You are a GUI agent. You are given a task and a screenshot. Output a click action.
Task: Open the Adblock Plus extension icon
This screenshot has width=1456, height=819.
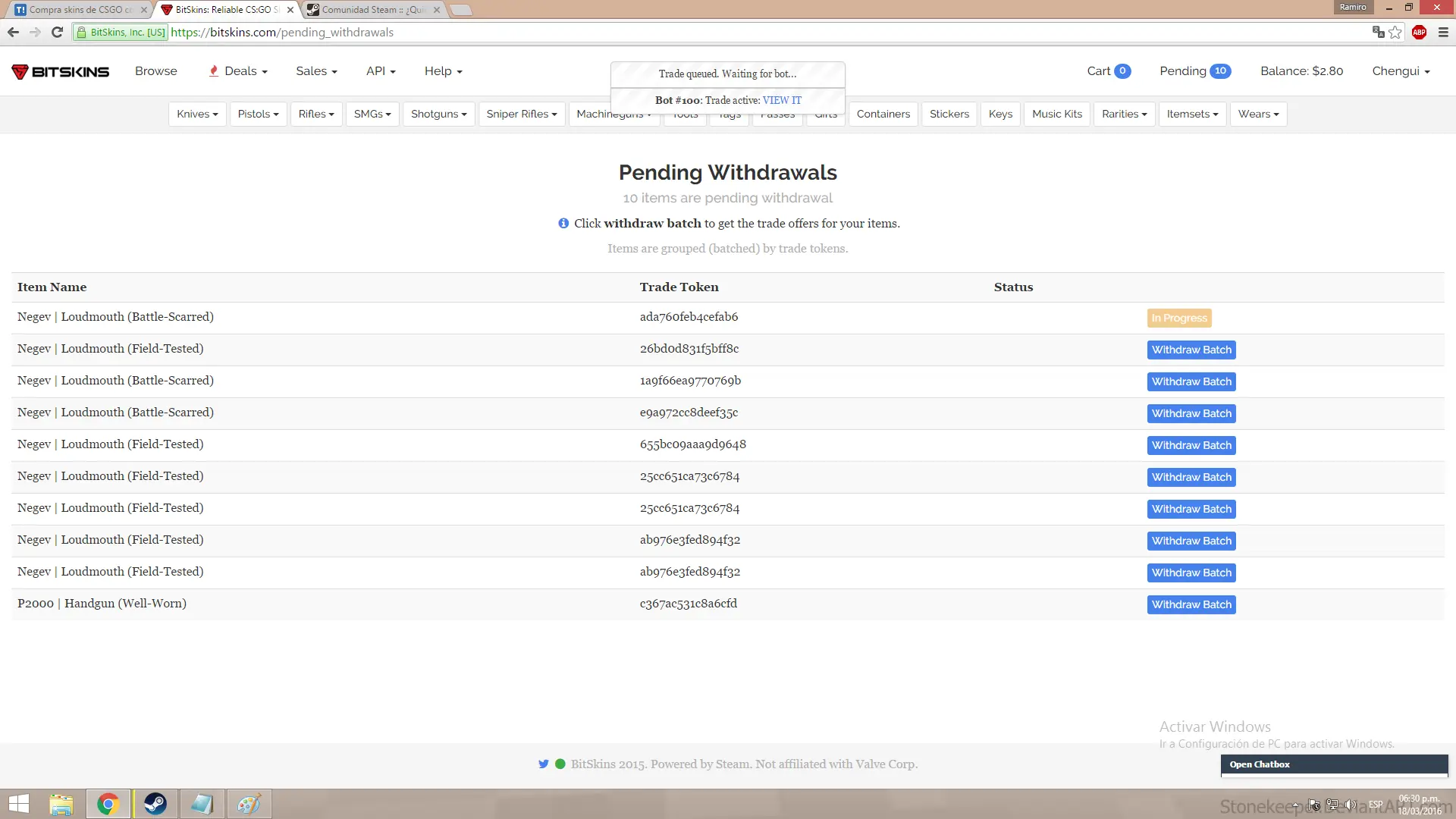click(x=1420, y=32)
